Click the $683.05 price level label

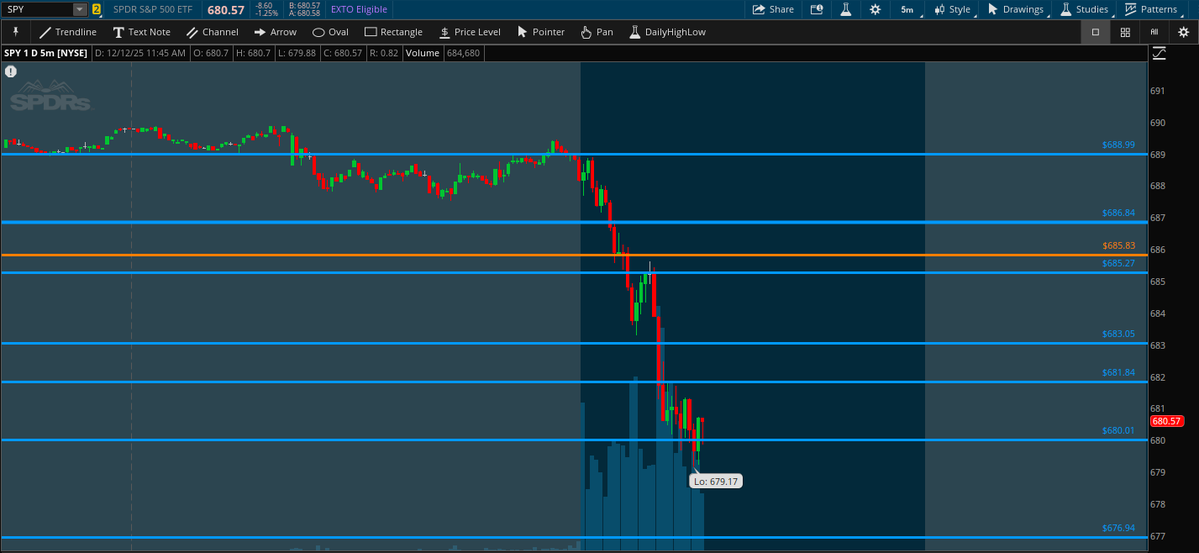tap(1118, 333)
